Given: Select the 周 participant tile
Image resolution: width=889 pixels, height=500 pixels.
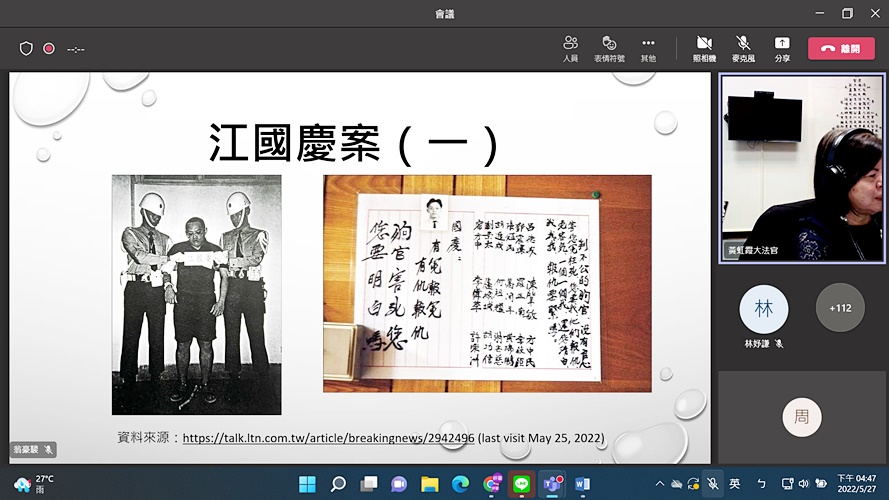Looking at the screenshot, I should (x=801, y=417).
